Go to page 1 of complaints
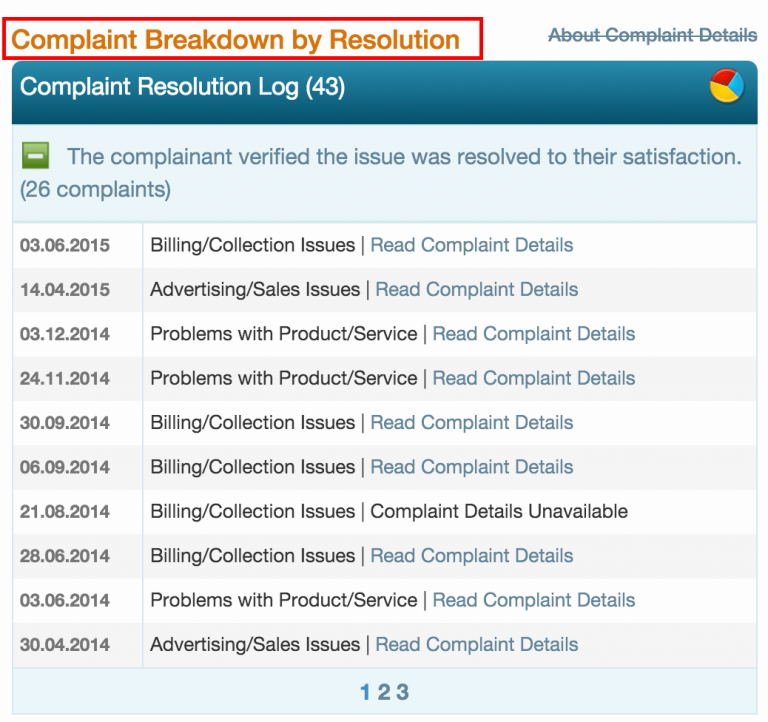 [365, 692]
